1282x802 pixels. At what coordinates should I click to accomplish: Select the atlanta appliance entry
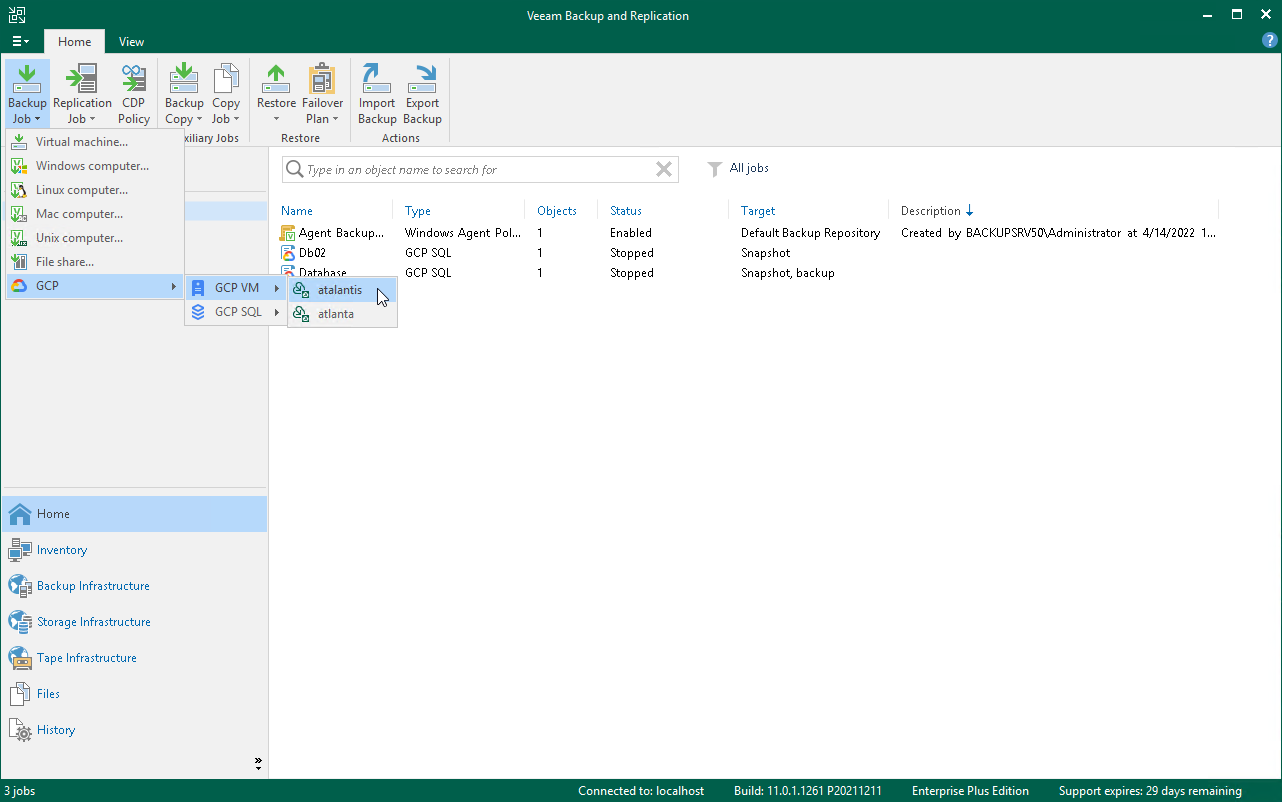pyautogui.click(x=342, y=314)
